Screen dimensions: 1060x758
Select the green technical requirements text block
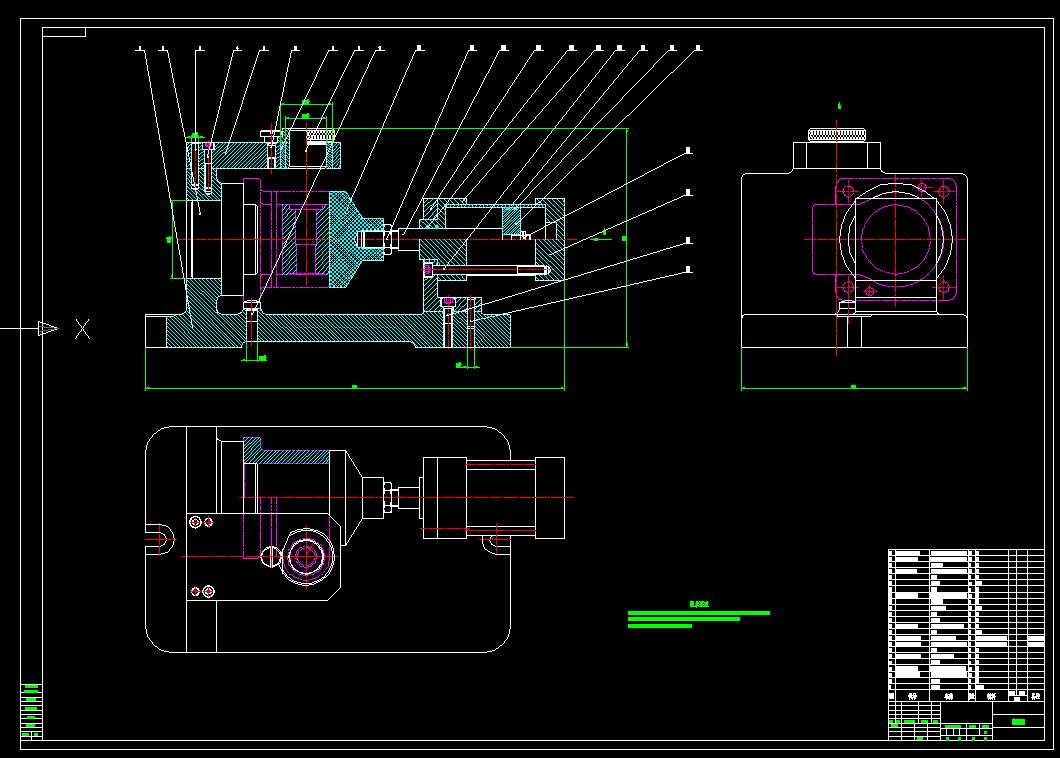[x=698, y=616]
